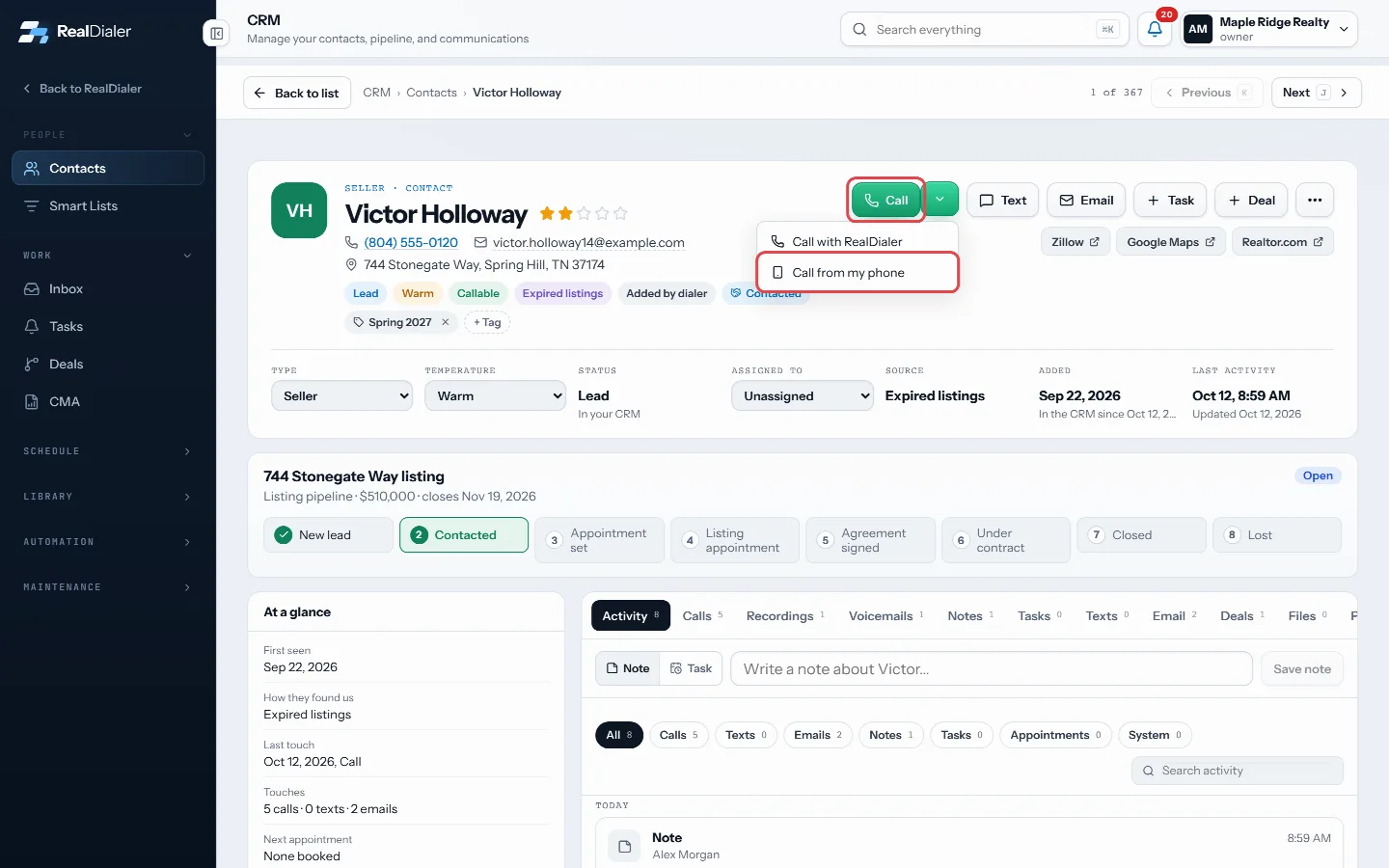Open Realtor.com external link
Screen dimensions: 1389x868
1283,242
